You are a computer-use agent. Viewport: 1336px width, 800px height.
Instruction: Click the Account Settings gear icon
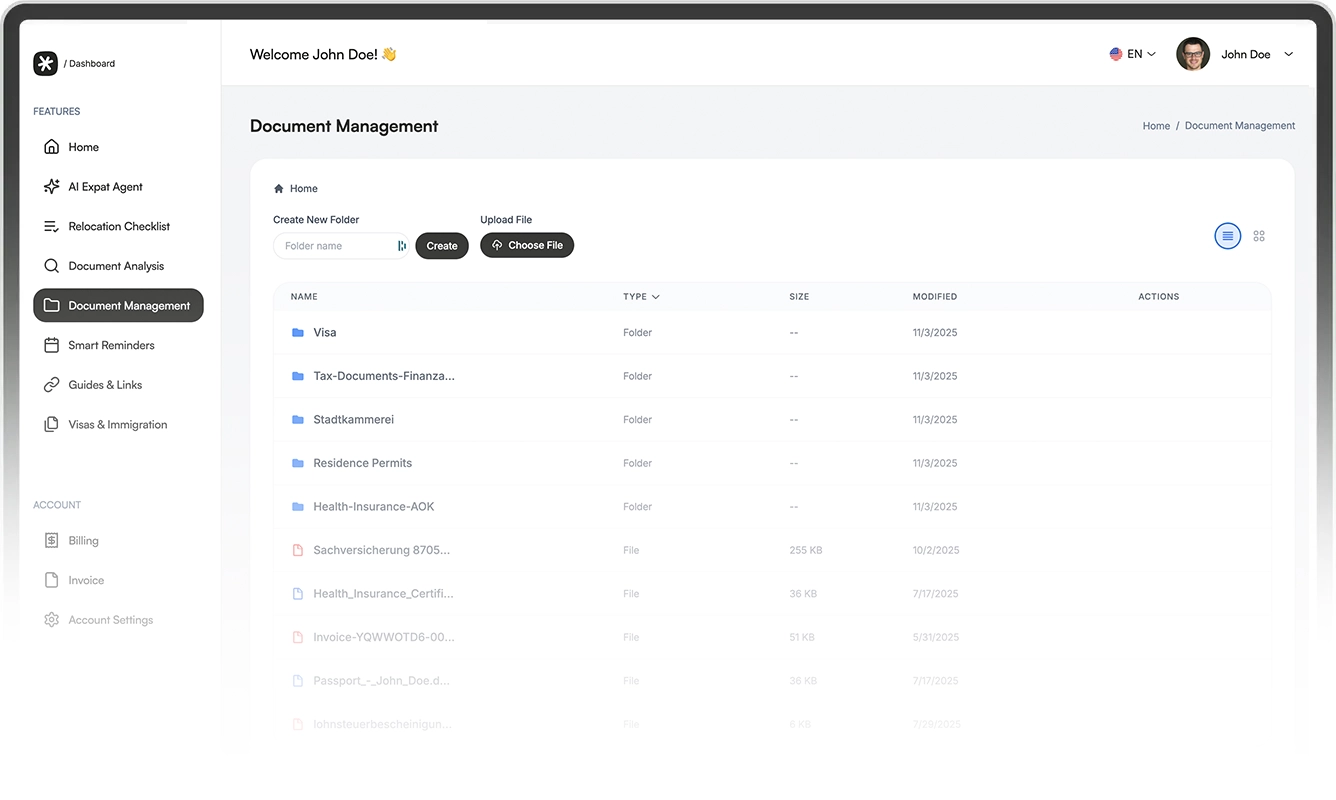click(x=51, y=620)
